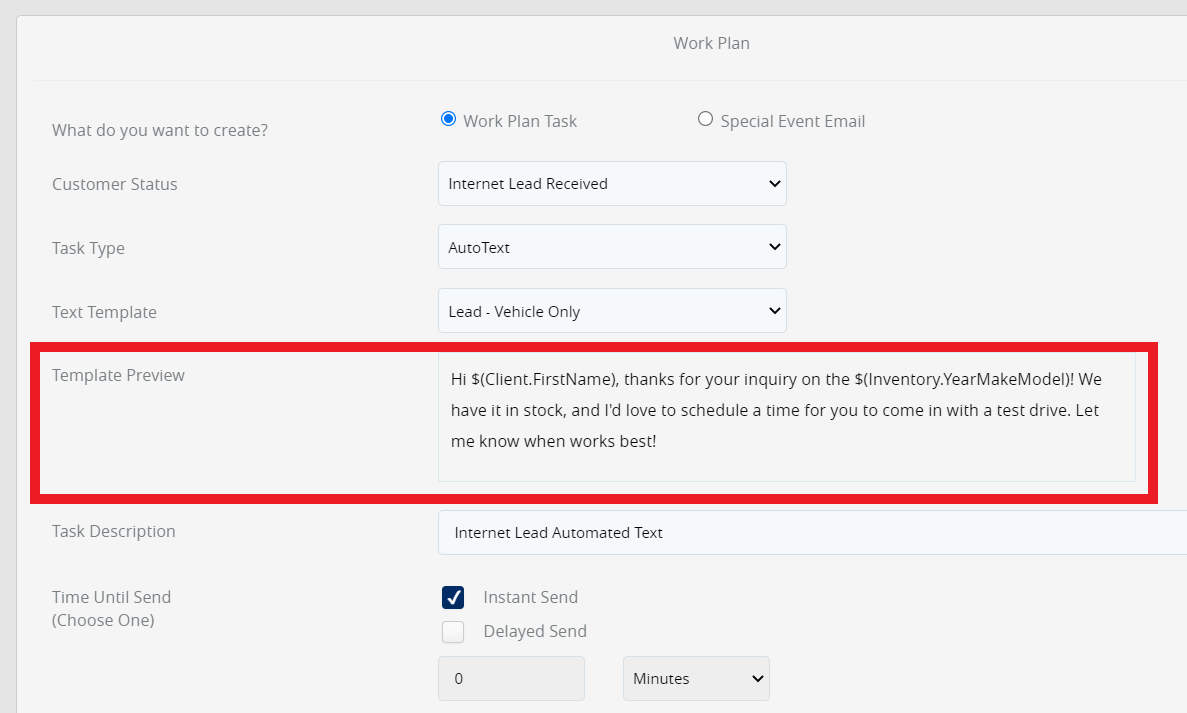Open the Minutes time unit dropdown
1187x713 pixels.
point(696,678)
